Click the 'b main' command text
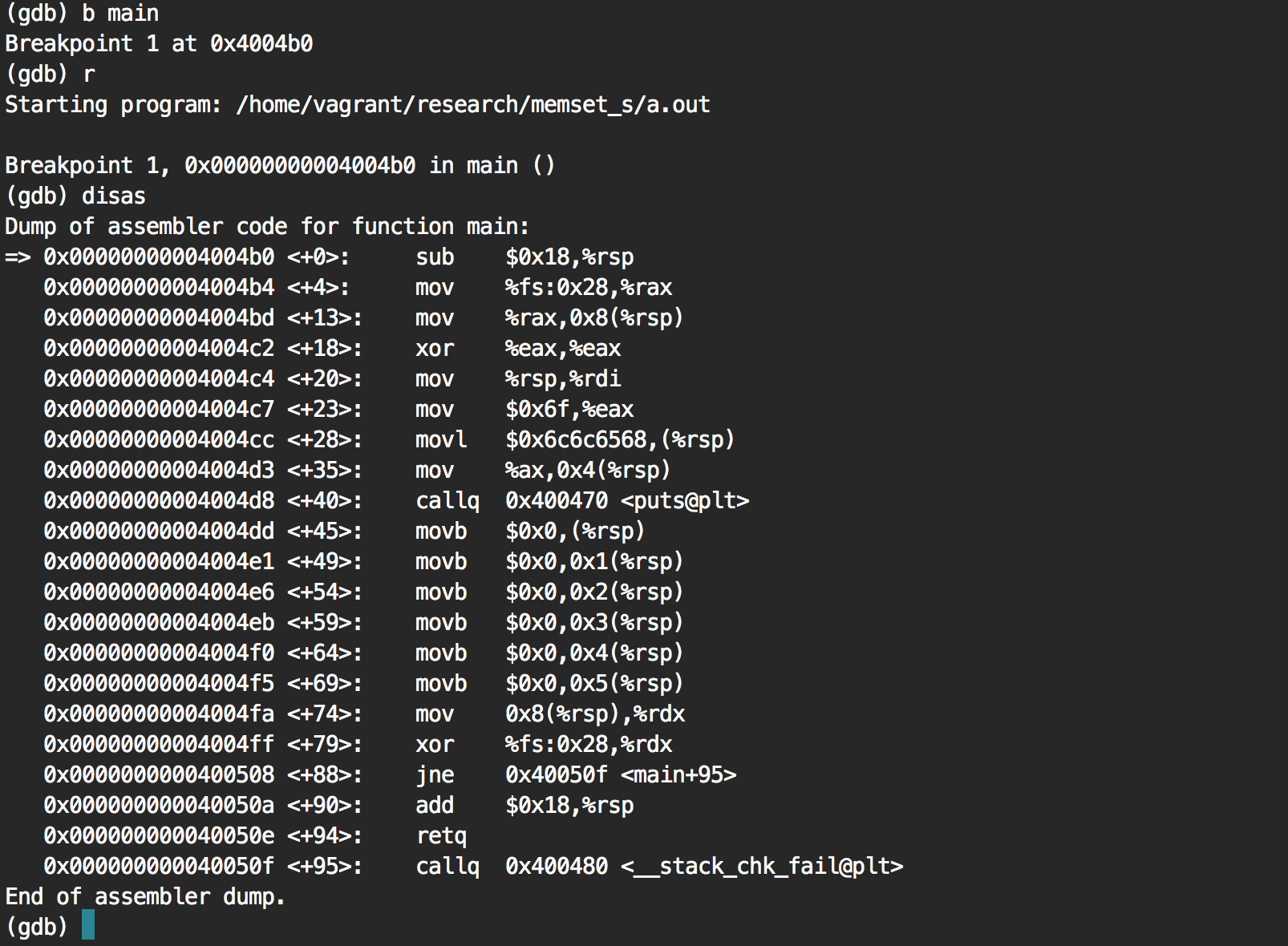1288x946 pixels. click(x=120, y=14)
